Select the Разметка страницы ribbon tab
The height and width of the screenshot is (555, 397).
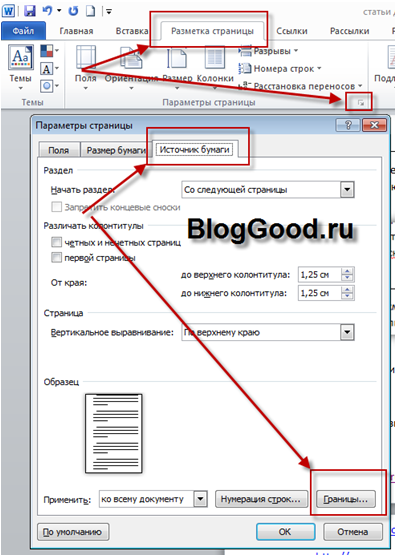click(x=212, y=31)
